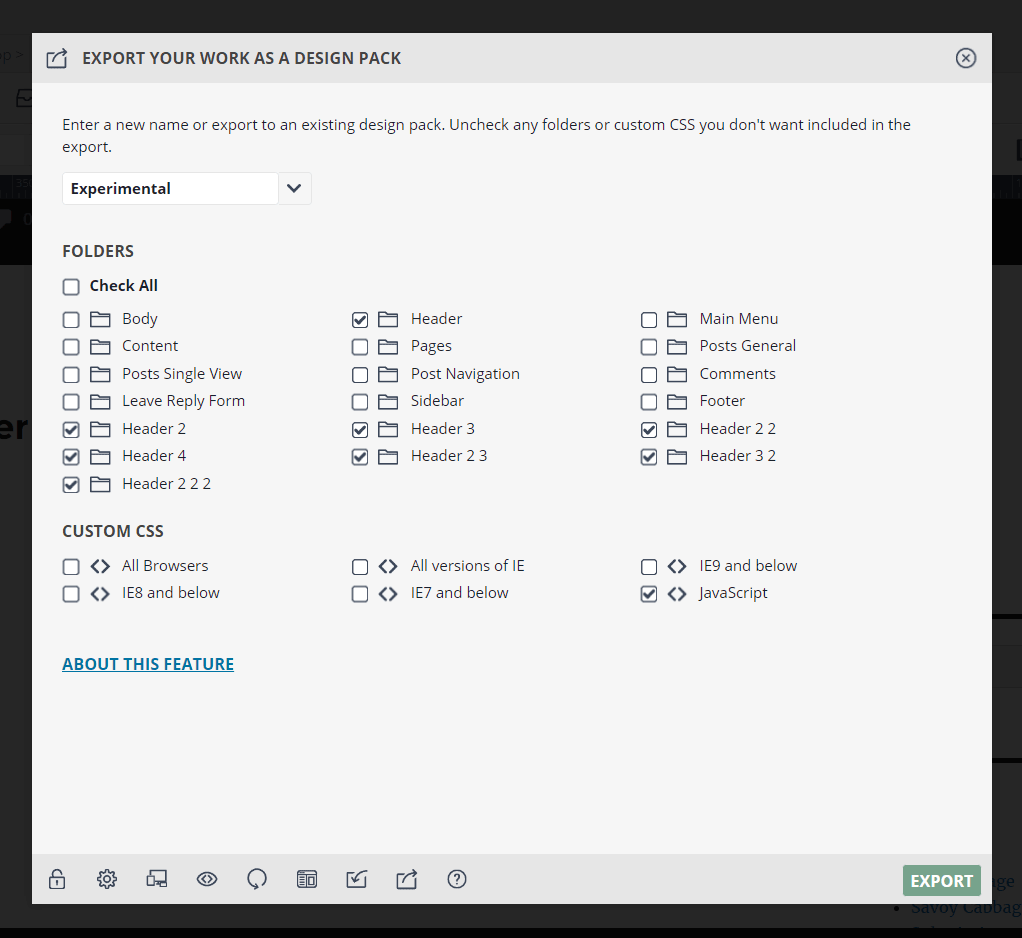Viewport: 1022px width, 938px height.
Task: Check the Leave Reply Form checkbox
Action: (x=71, y=402)
